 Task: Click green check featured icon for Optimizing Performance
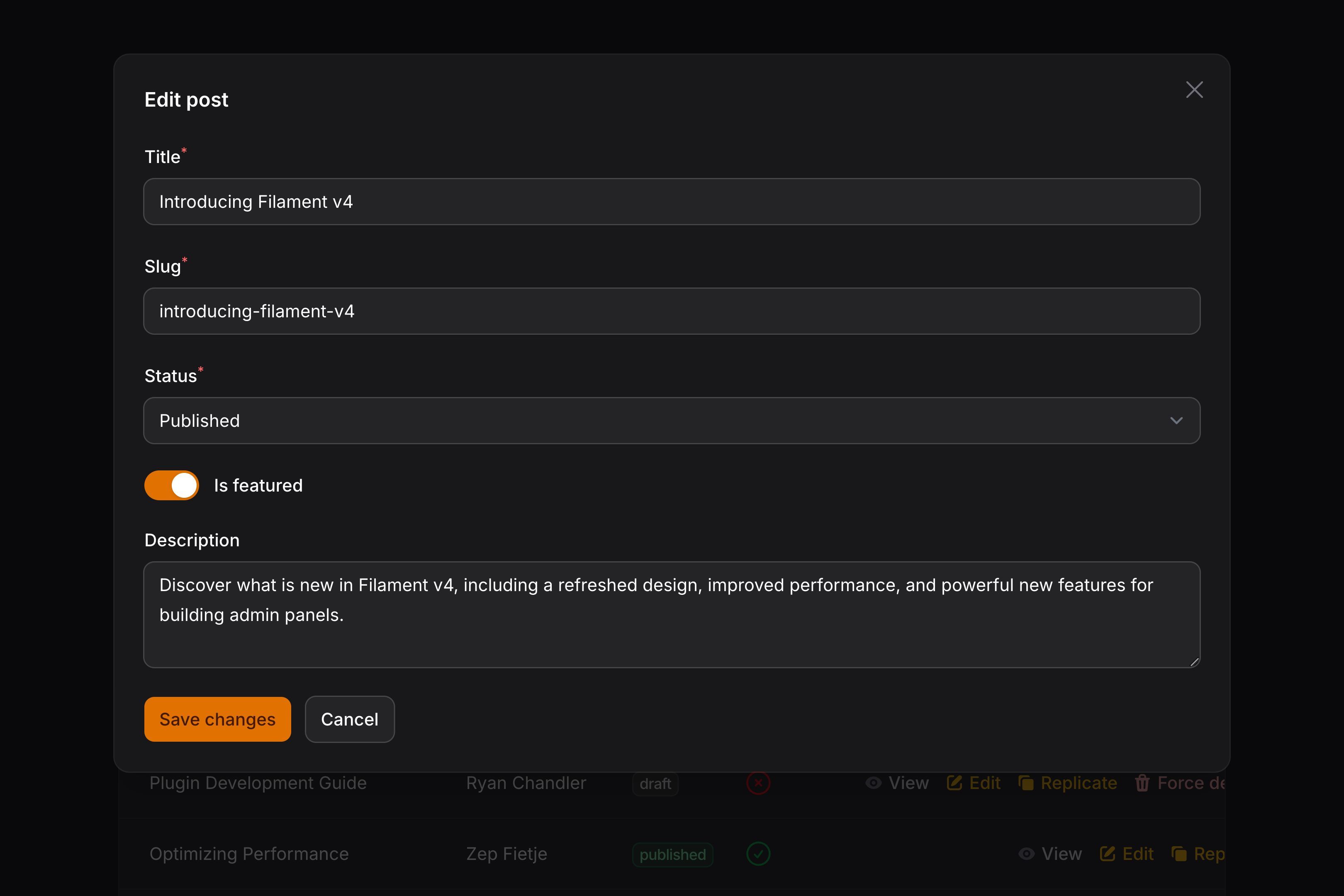click(758, 854)
